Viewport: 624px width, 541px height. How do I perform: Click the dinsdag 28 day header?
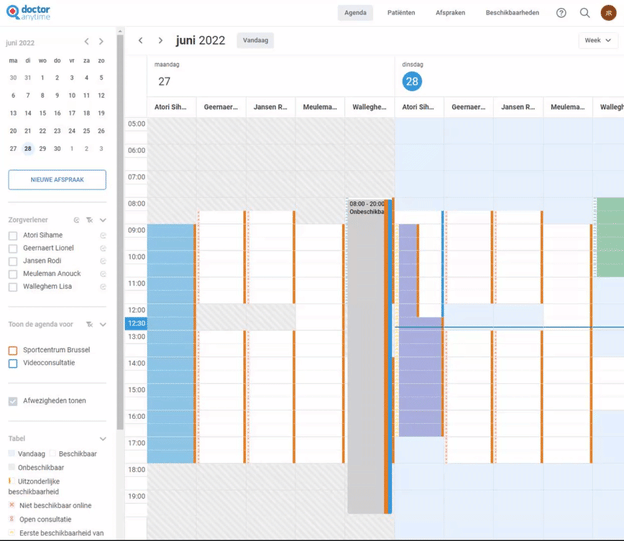(x=412, y=81)
